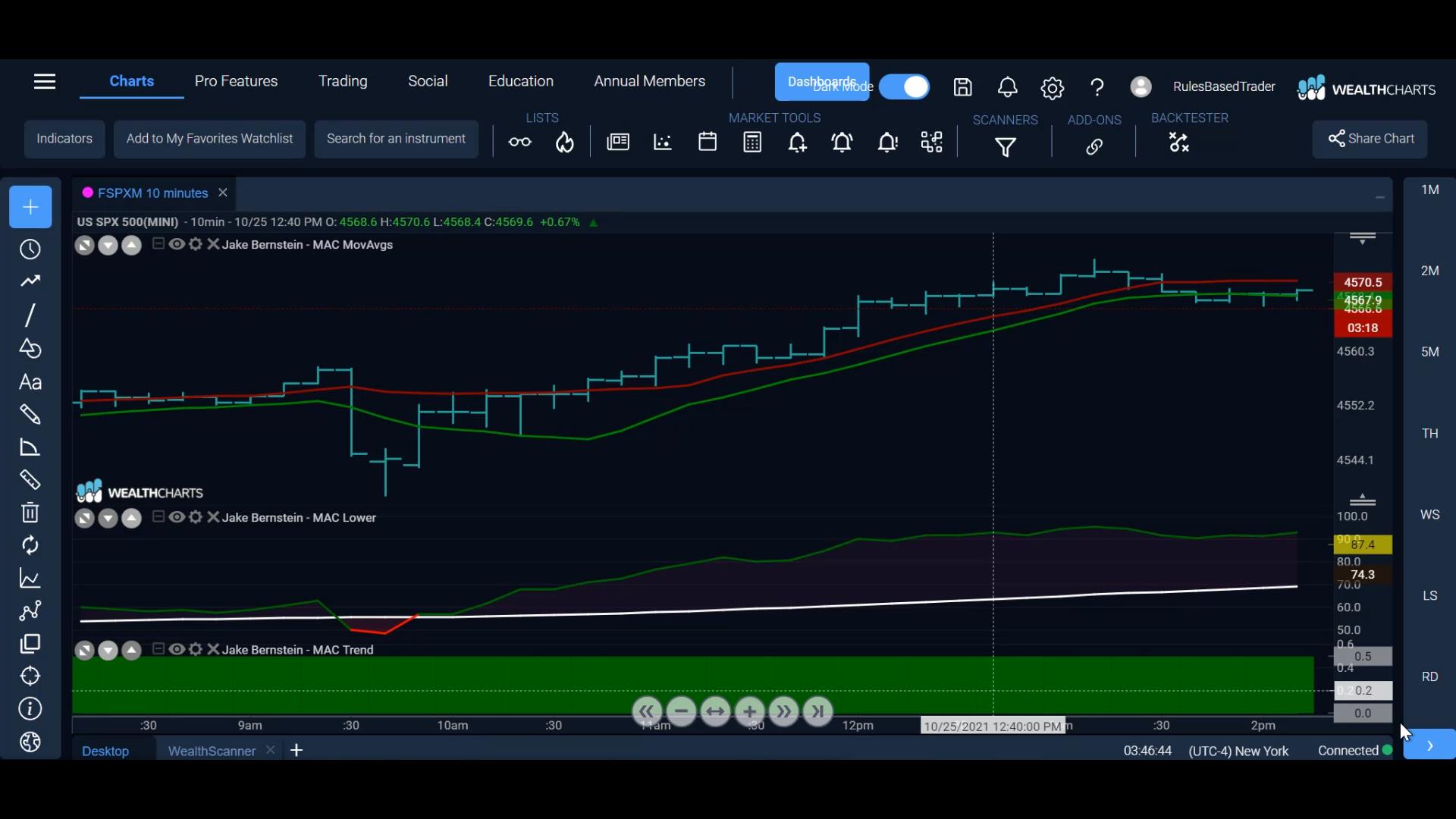Screen dimensions: 1456x819
Task: Collapse the MAC Lower indicator pane box
Action: tap(158, 516)
